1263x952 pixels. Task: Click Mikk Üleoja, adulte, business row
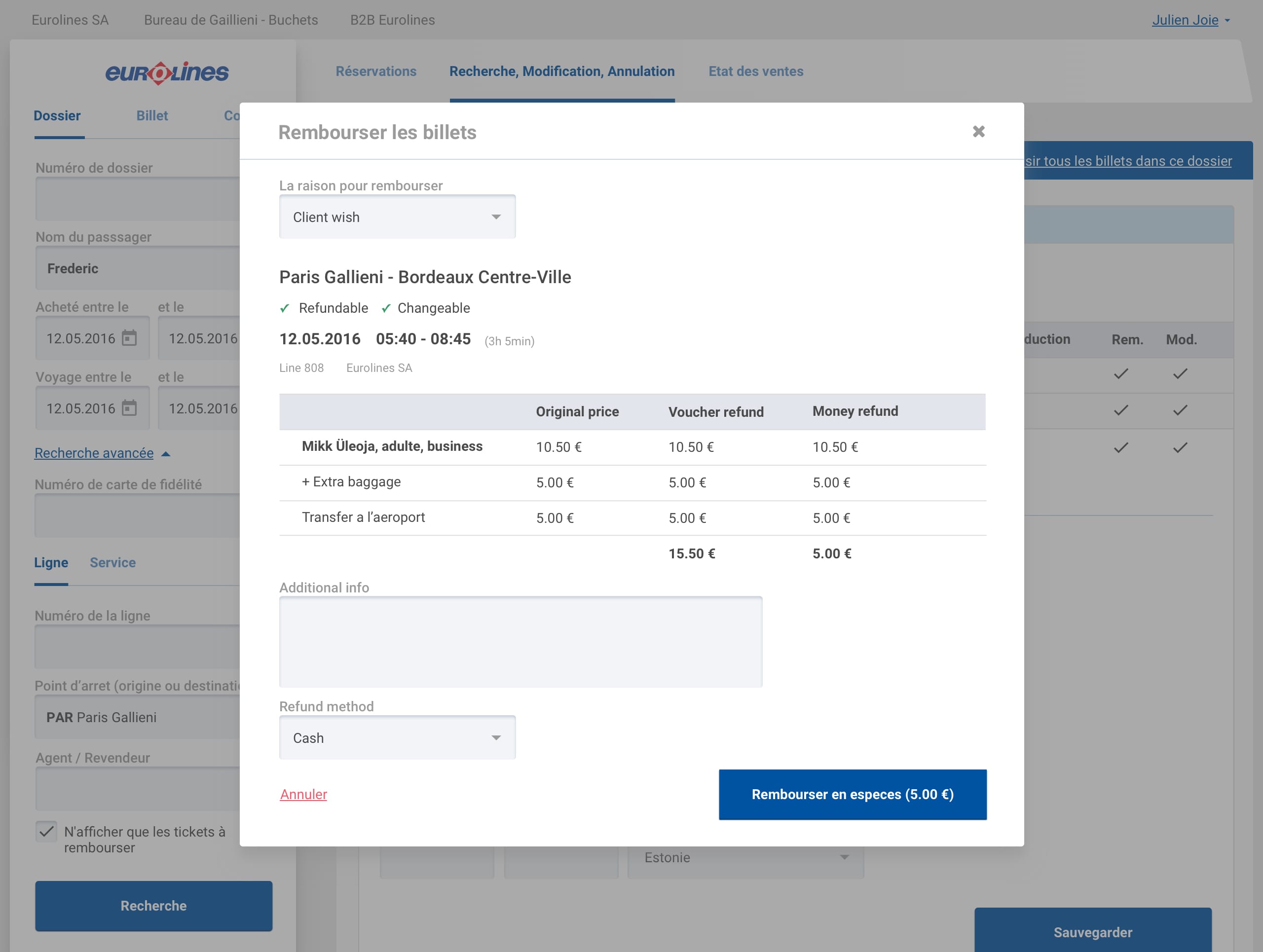tap(632, 447)
